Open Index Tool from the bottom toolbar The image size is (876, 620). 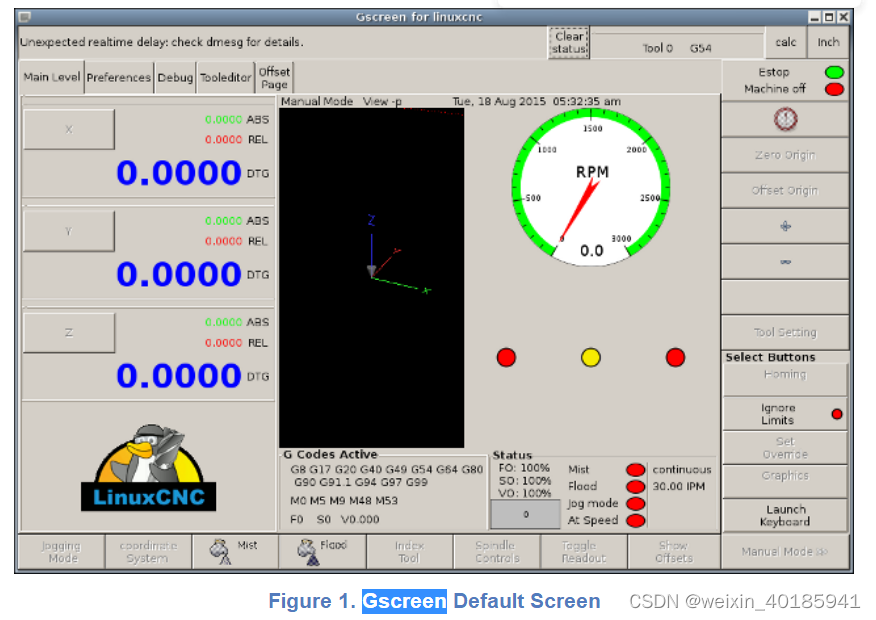[410, 551]
